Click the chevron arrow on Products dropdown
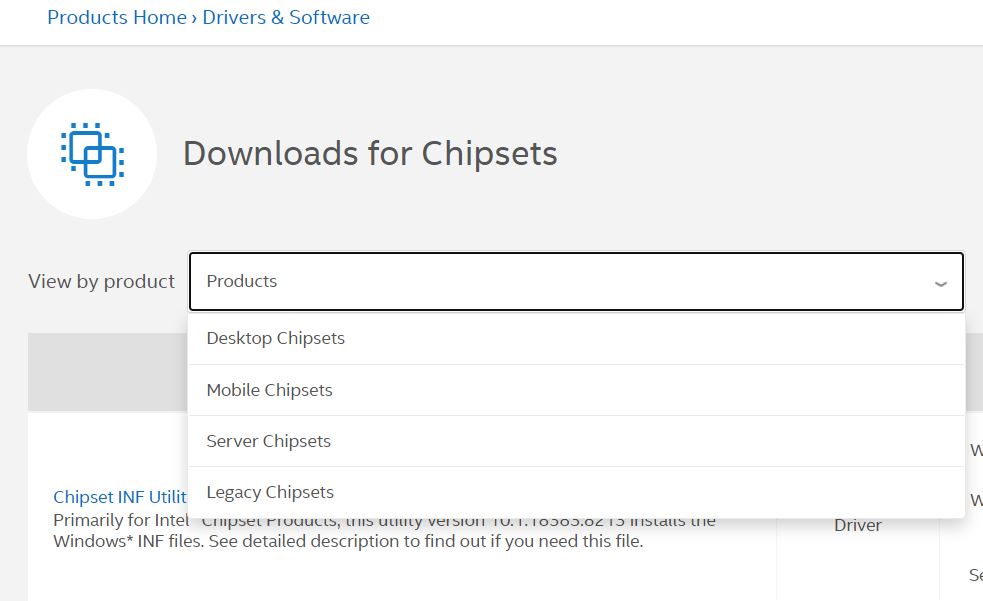 [940, 283]
